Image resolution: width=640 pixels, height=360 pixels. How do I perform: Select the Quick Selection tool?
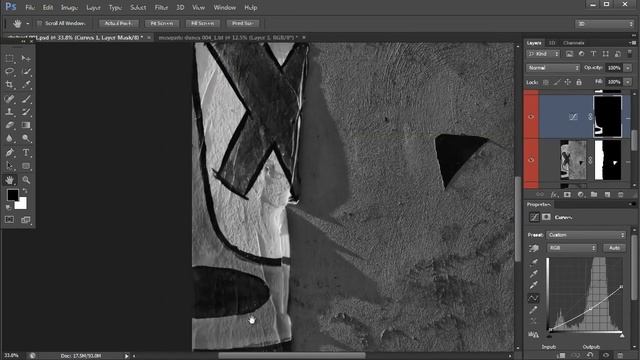[26, 71]
